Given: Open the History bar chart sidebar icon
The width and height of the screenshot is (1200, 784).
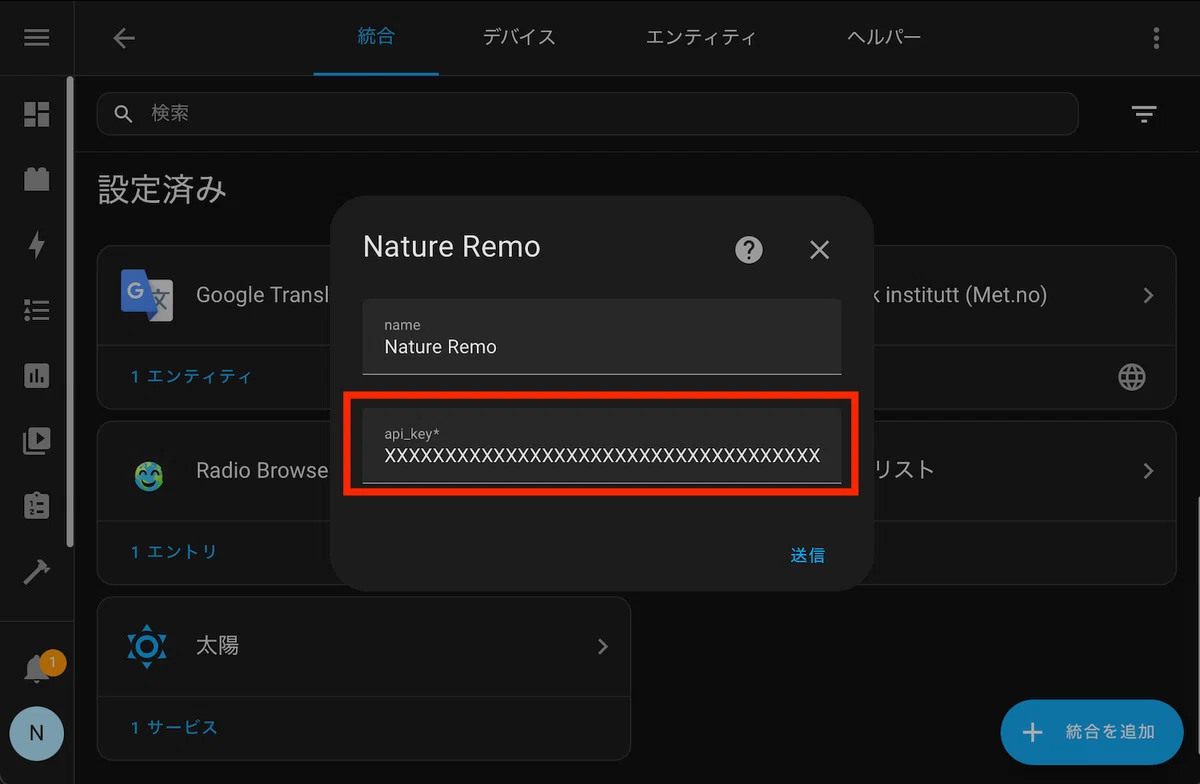Looking at the screenshot, I should (37, 376).
